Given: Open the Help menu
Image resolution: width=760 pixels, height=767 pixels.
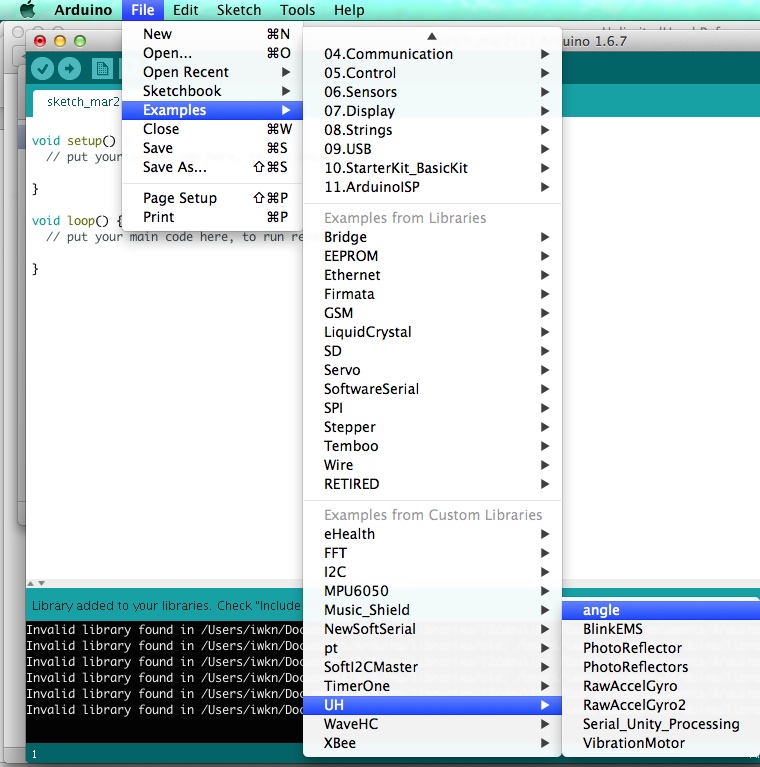Looking at the screenshot, I should click(x=349, y=10).
